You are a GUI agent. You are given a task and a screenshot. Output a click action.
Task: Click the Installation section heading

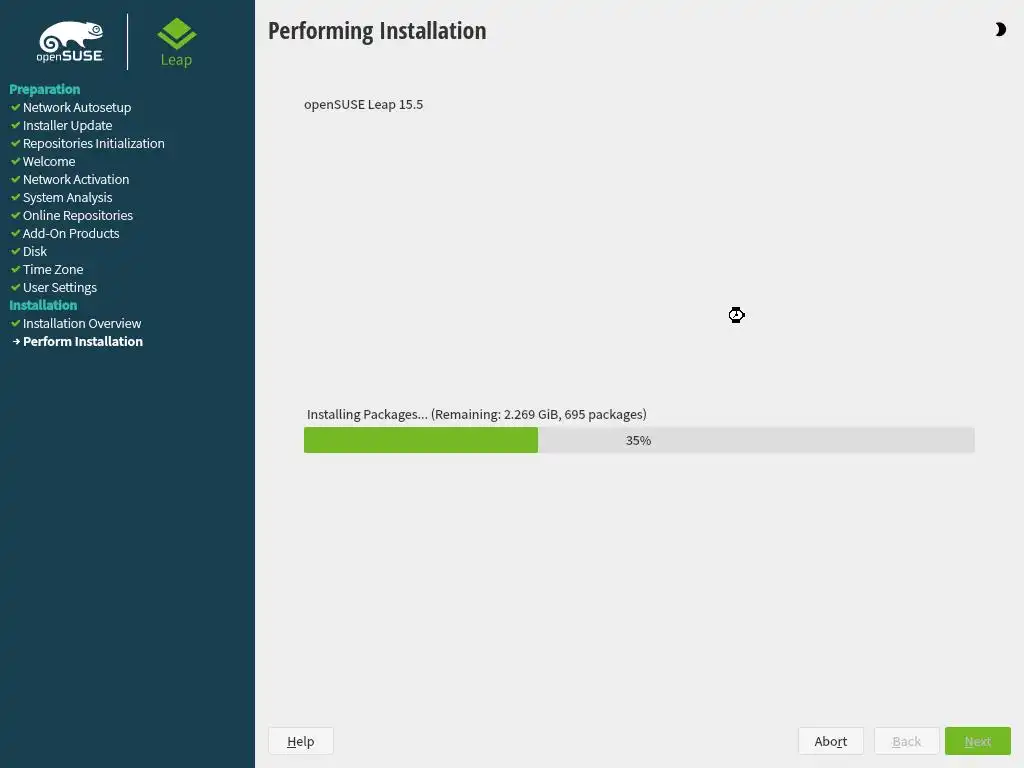[43, 305]
